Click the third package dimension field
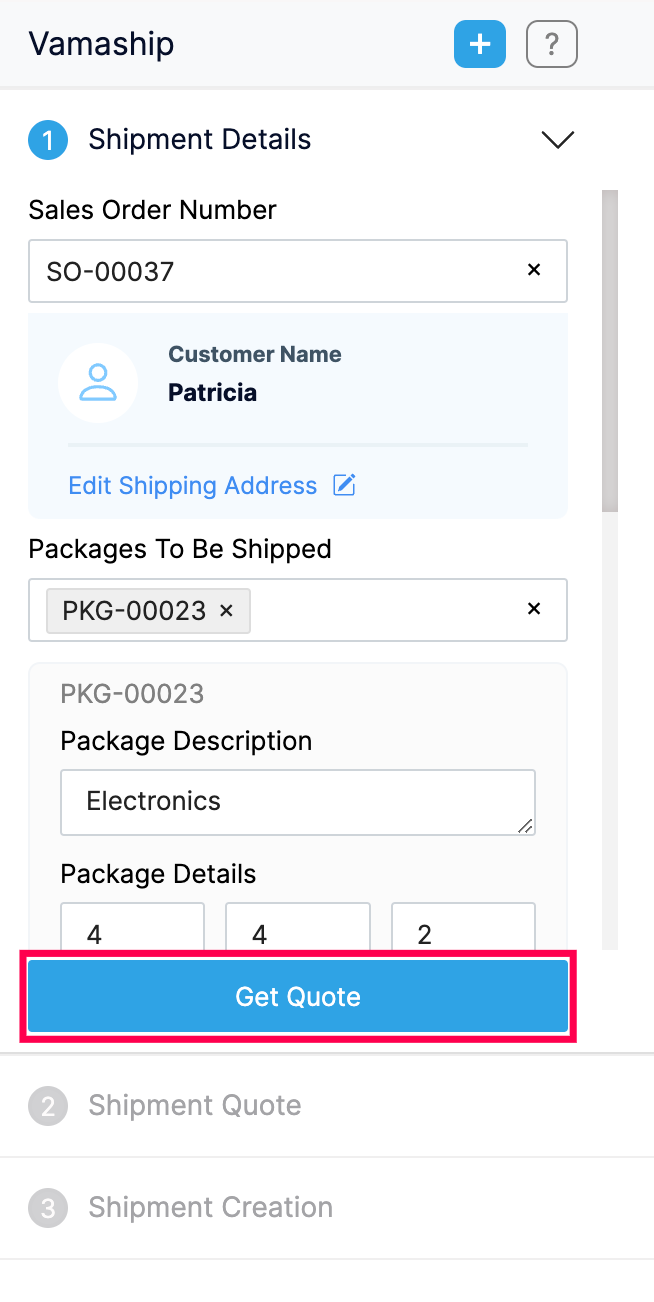This screenshot has width=654, height=1302. (x=463, y=930)
